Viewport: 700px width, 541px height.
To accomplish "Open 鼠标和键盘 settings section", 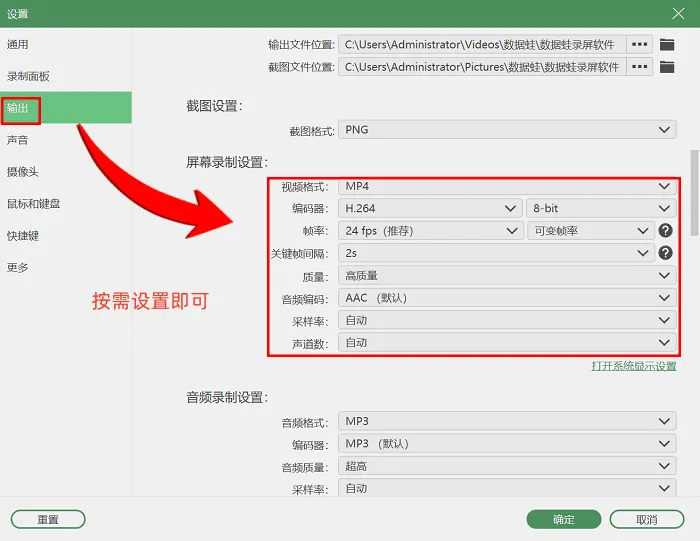I will pos(66,204).
